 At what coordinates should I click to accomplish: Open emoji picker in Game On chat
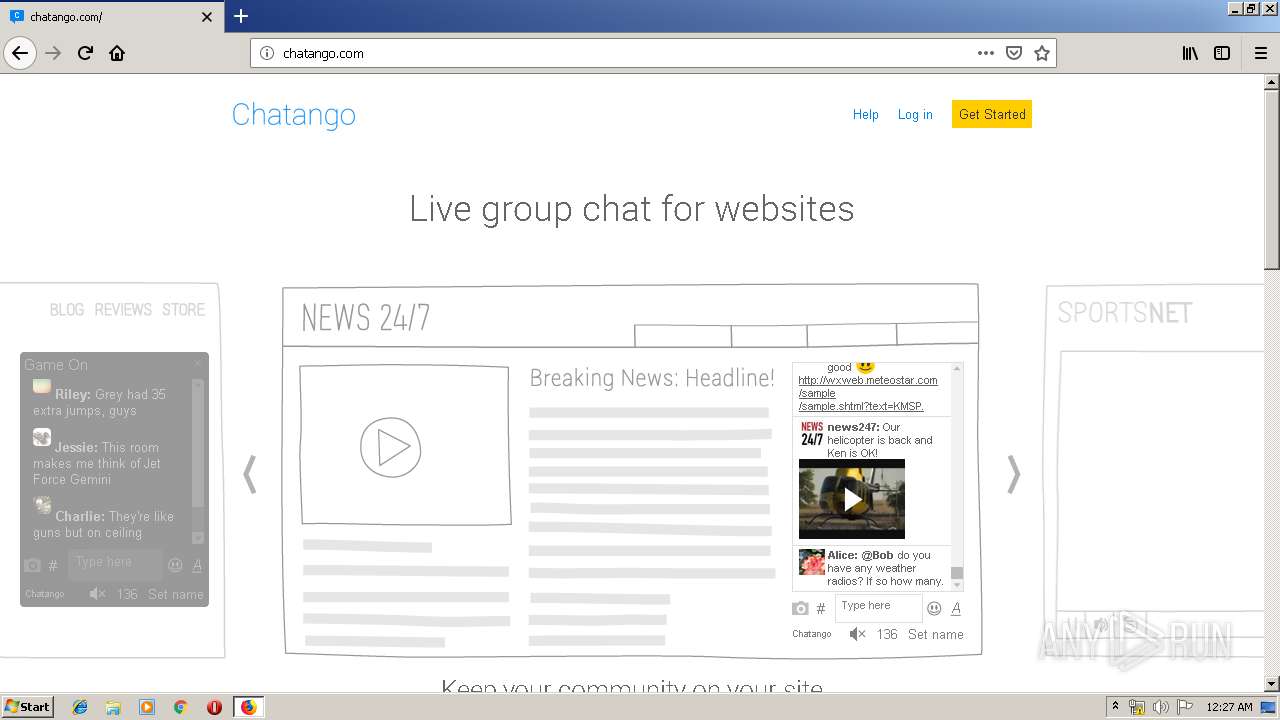pos(175,565)
